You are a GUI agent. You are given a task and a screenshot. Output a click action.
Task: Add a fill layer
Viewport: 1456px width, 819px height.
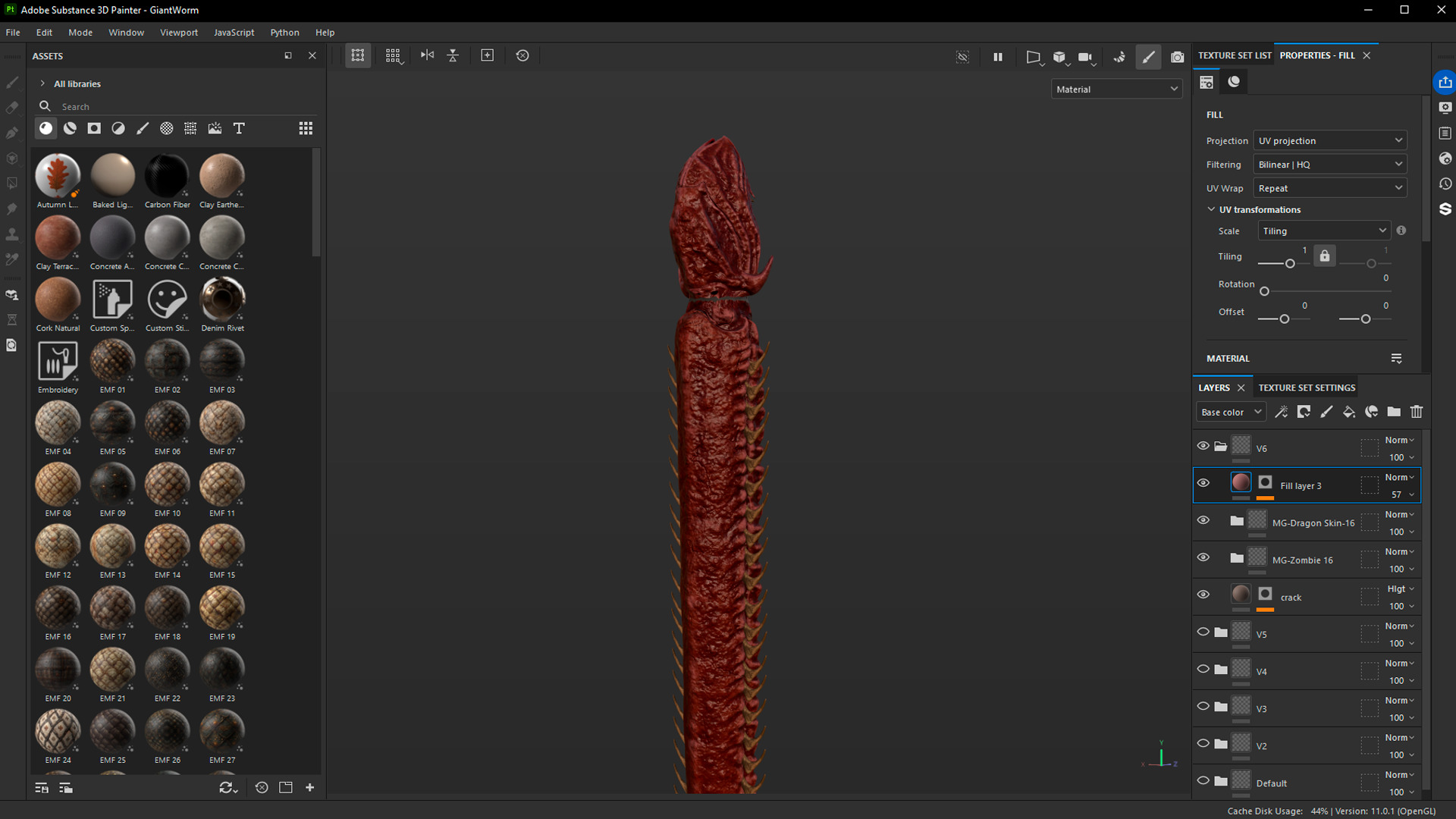[1349, 412]
